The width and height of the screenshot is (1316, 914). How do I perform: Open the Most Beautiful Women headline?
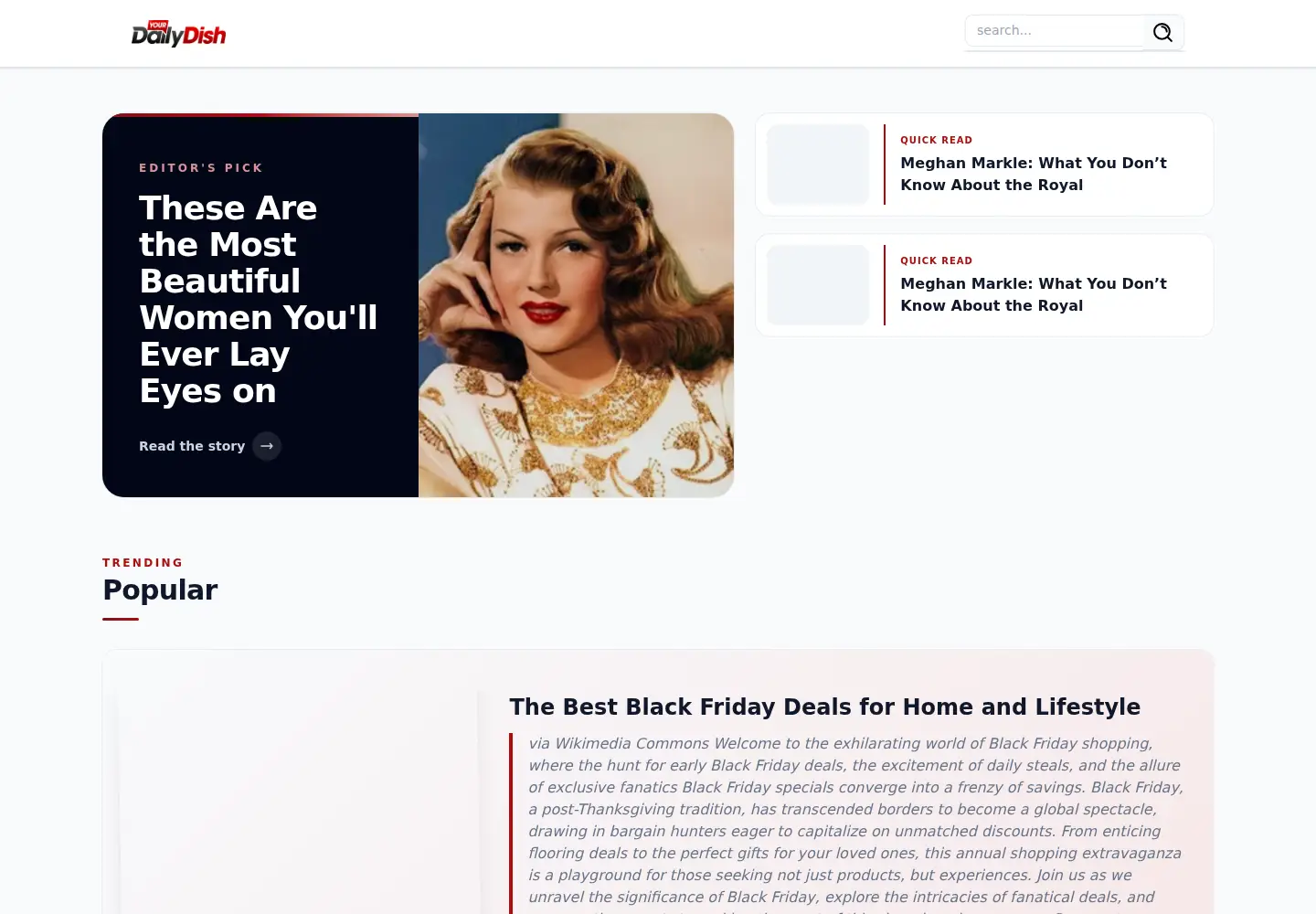259,300
